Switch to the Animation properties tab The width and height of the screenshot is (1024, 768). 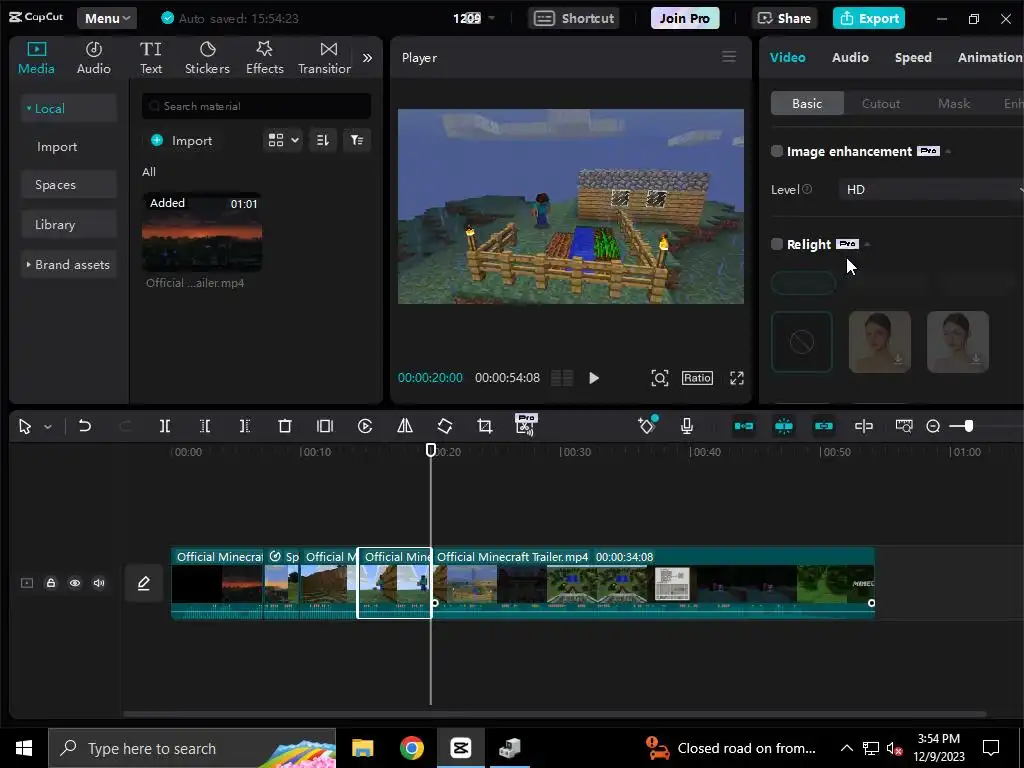(990, 57)
